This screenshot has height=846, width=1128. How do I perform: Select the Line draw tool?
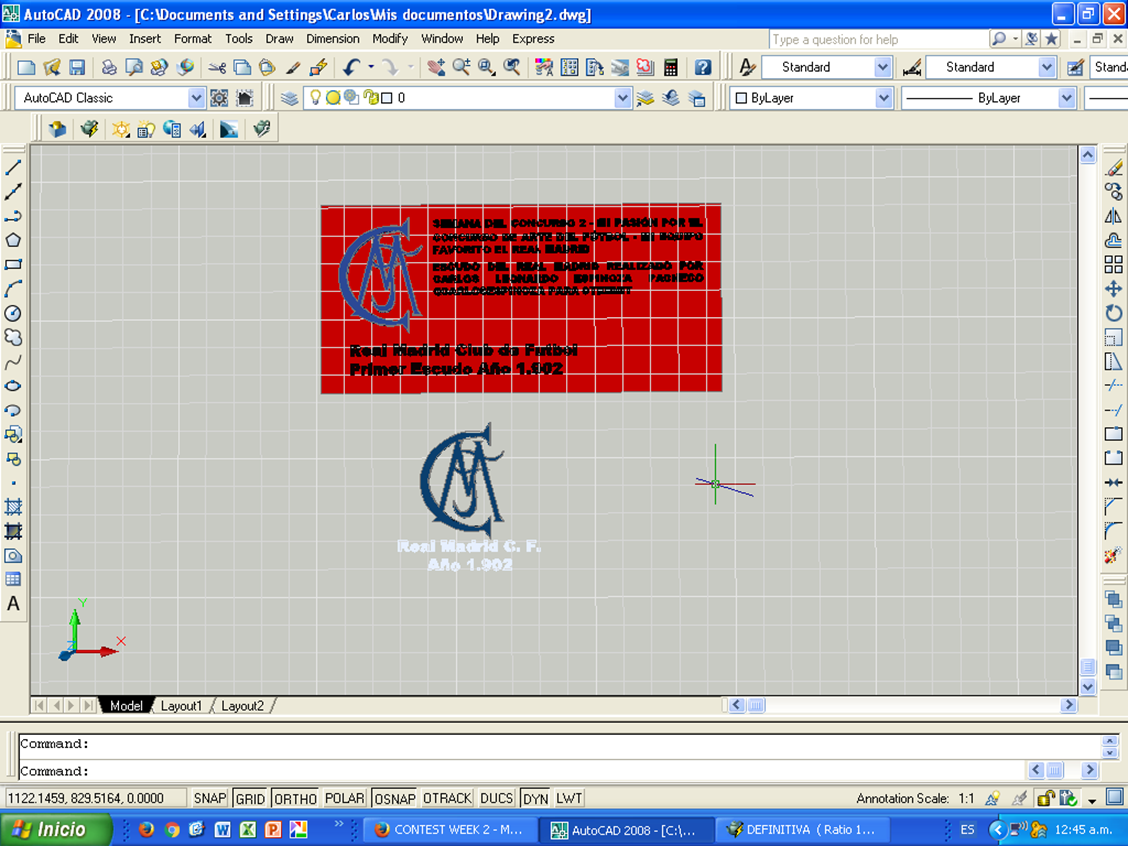13,168
